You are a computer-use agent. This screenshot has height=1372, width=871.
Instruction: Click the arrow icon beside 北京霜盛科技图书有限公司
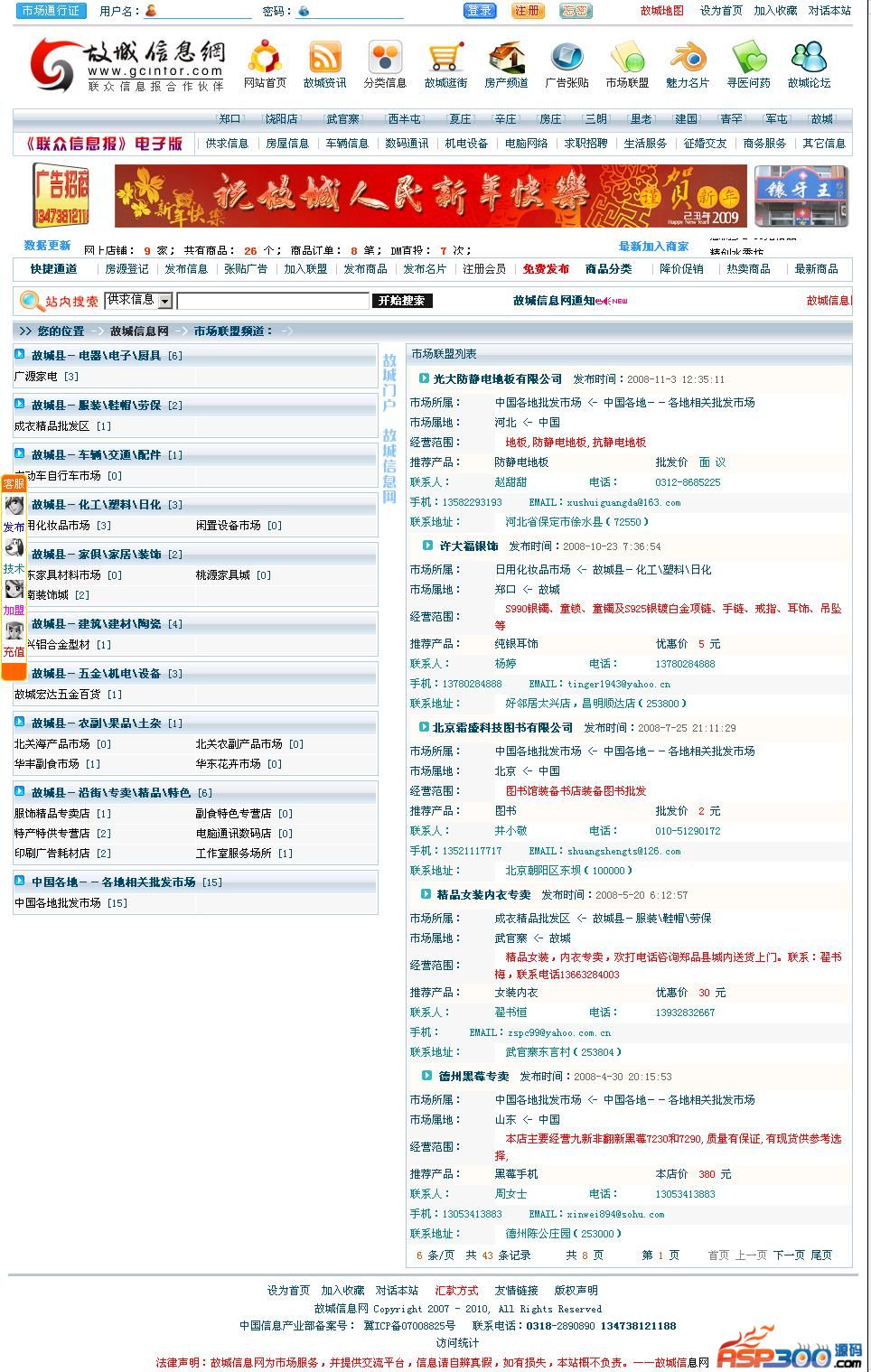coord(423,727)
